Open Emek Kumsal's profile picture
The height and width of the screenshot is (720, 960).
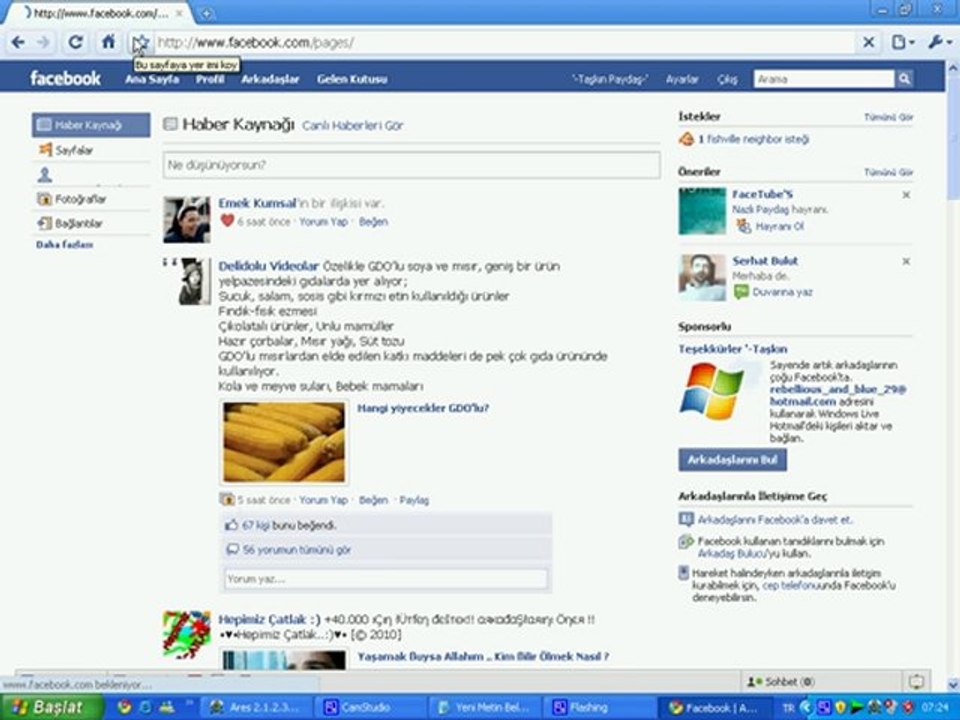click(x=187, y=219)
